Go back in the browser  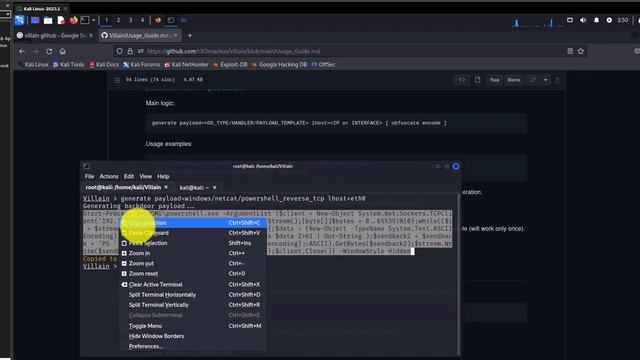click(22, 51)
